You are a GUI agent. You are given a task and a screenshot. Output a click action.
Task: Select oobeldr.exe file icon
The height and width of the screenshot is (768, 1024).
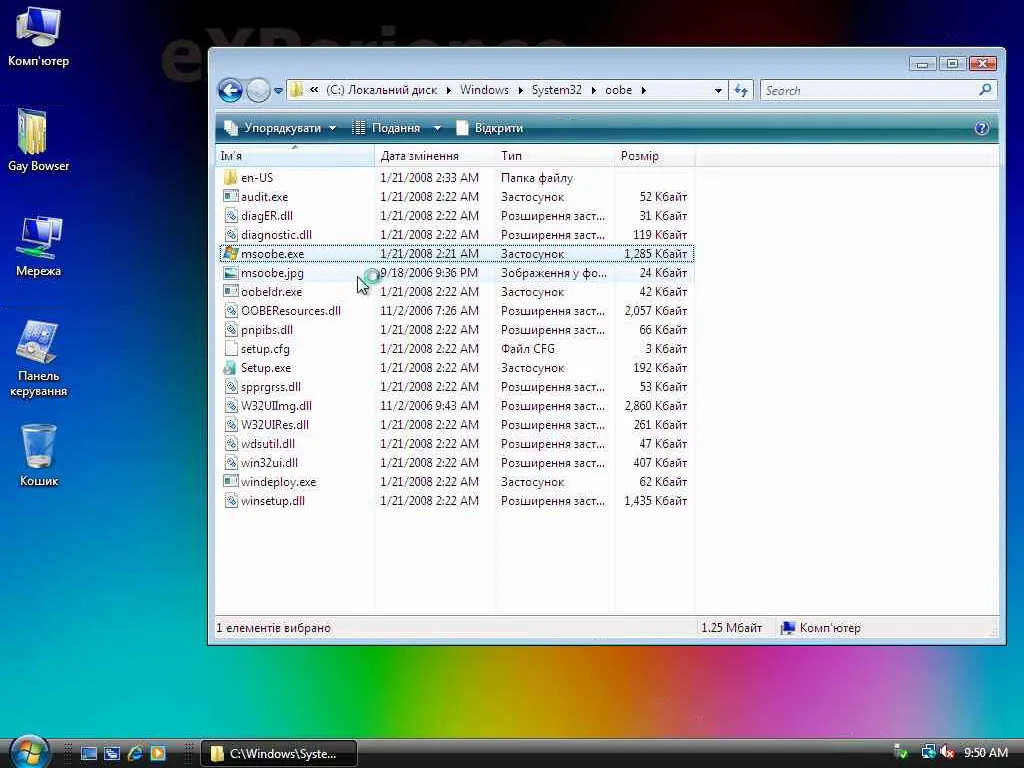[230, 292]
